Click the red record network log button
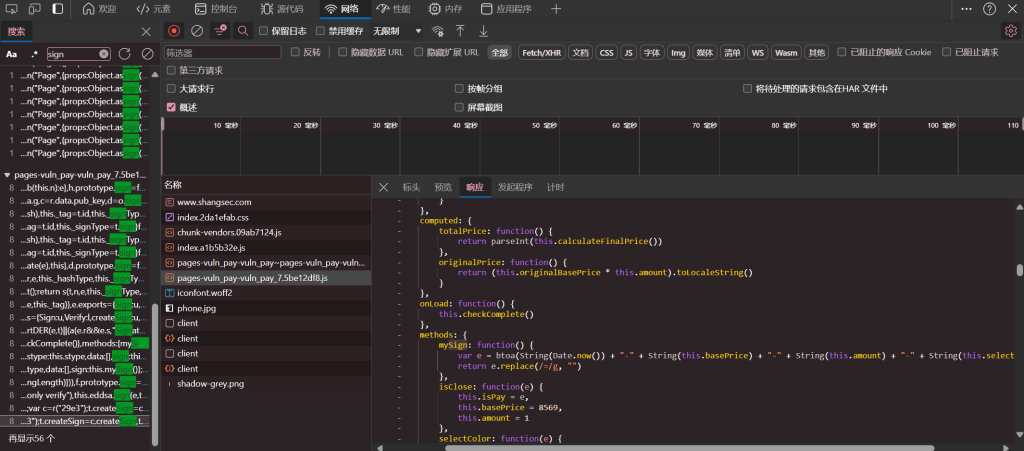 click(175, 31)
